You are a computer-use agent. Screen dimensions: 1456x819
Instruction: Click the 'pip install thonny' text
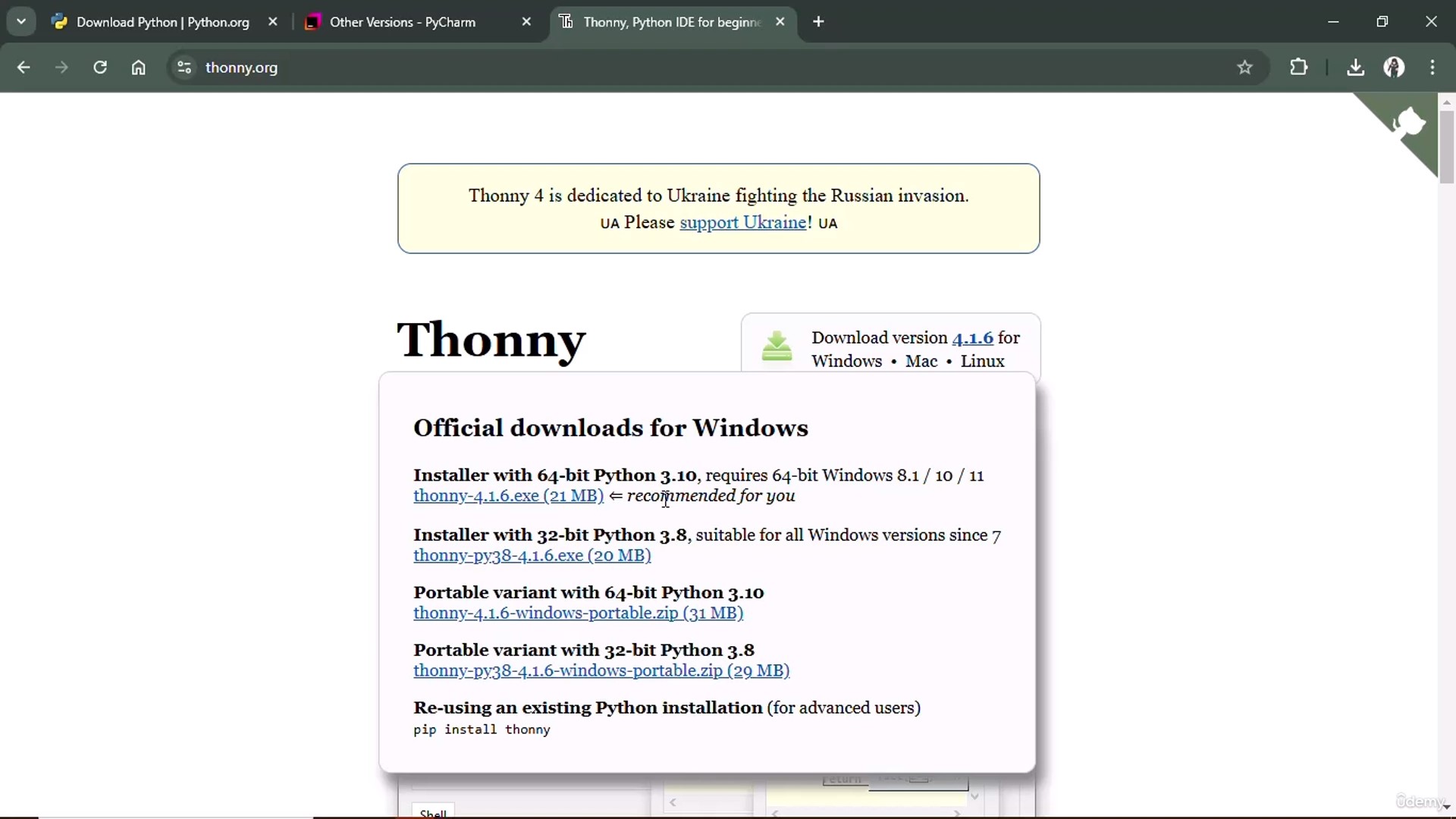pyautogui.click(x=482, y=730)
